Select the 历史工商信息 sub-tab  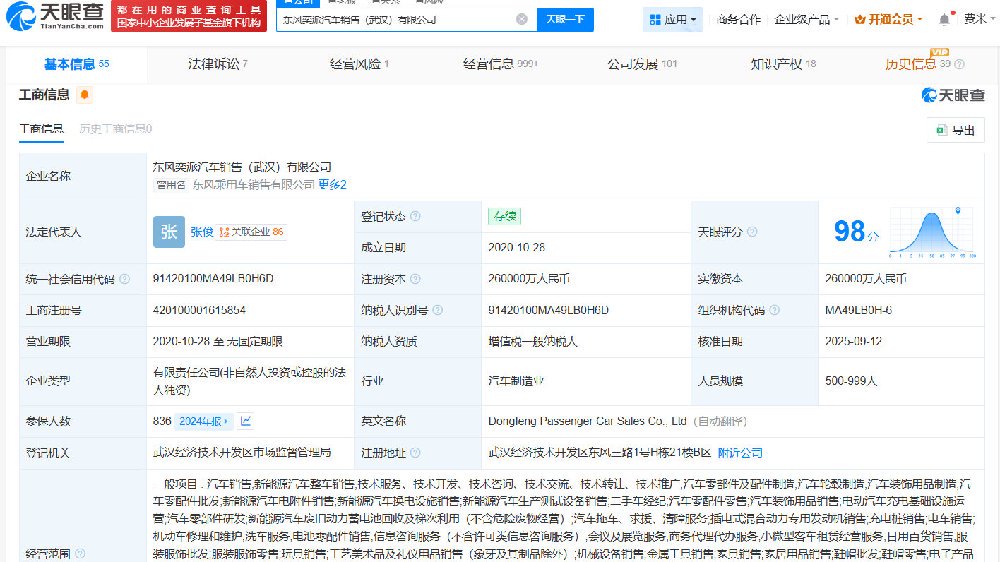coord(115,129)
